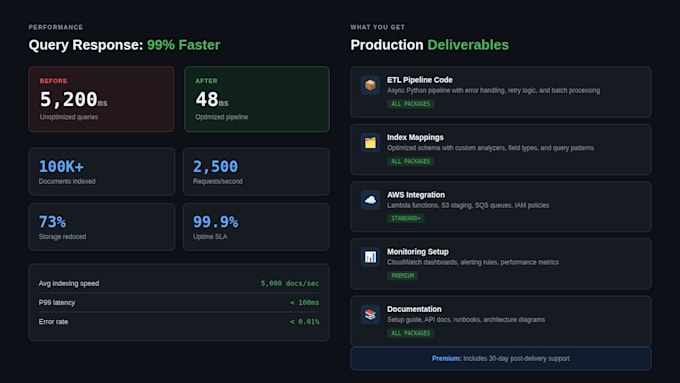
Task: Click the Avg indexing speed label
Action: click(x=69, y=283)
